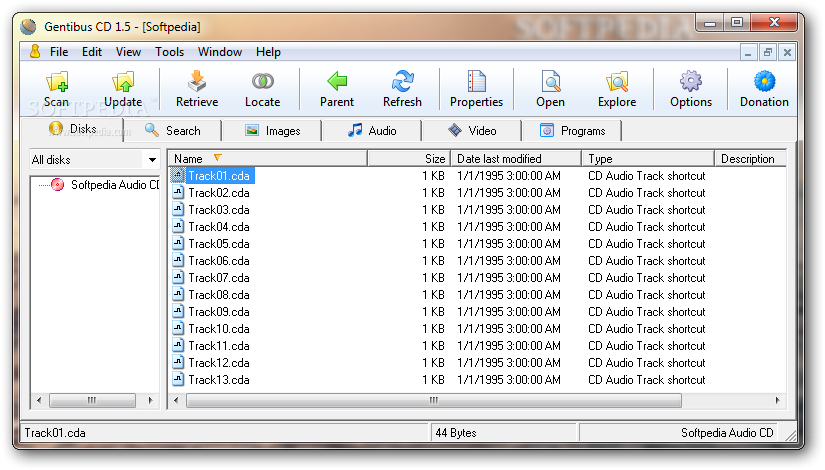This screenshot has height=470, width=825.
Task: Click the Track05.cda file icon
Action: pos(178,244)
